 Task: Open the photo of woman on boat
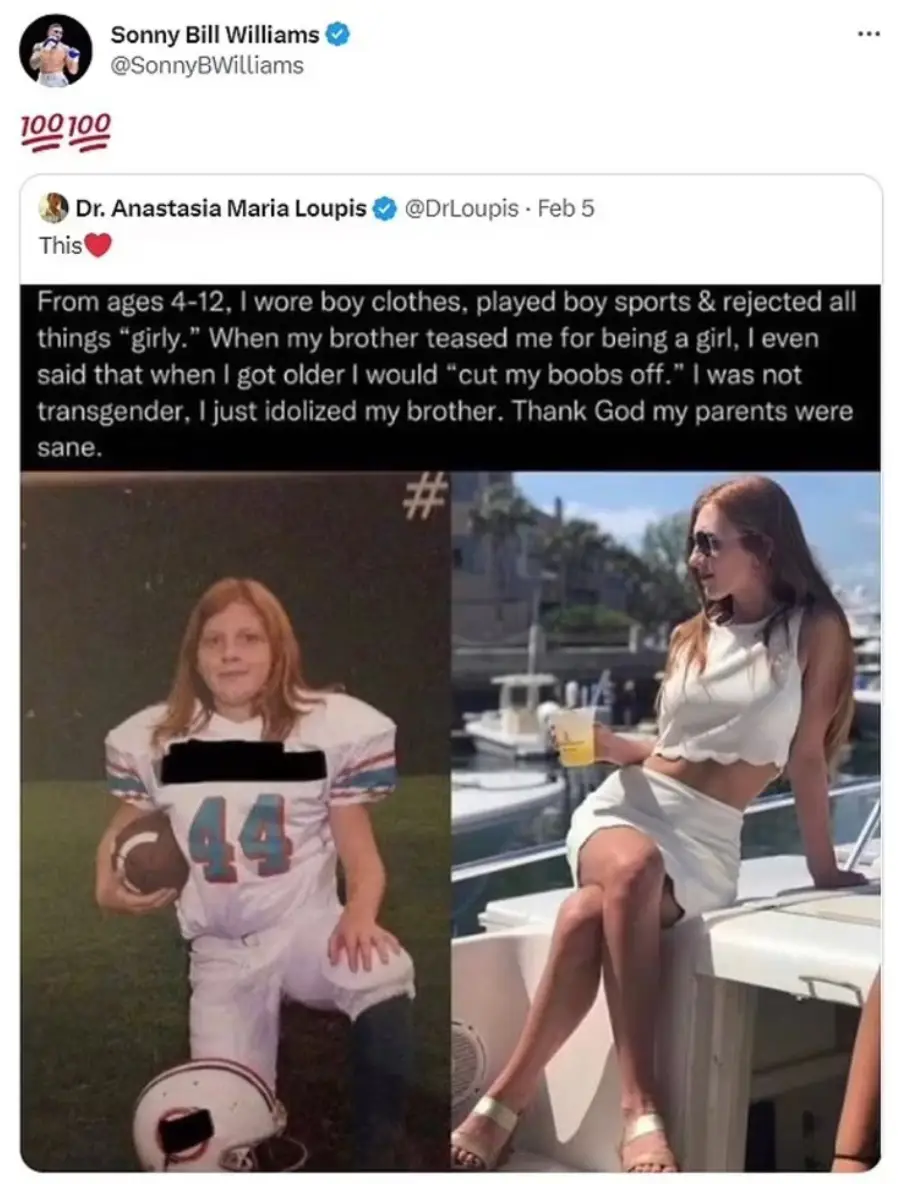(x=665, y=820)
